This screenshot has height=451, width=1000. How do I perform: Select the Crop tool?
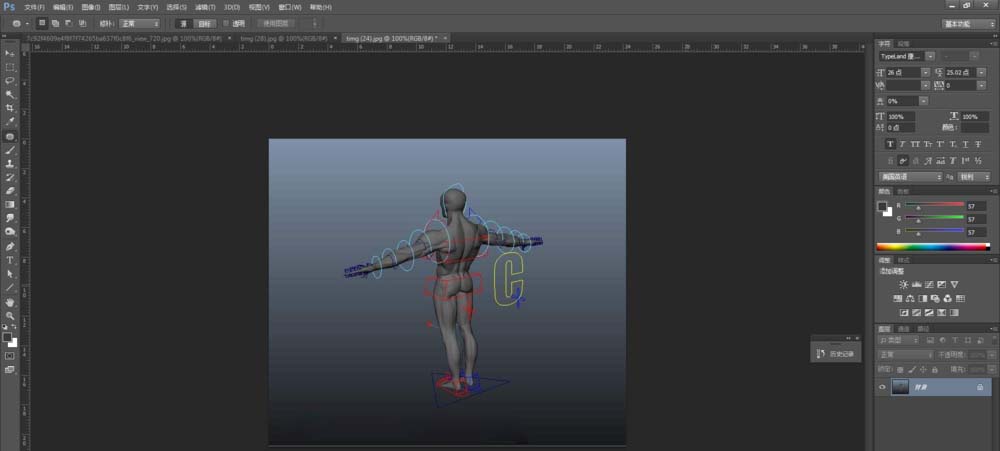coord(10,107)
